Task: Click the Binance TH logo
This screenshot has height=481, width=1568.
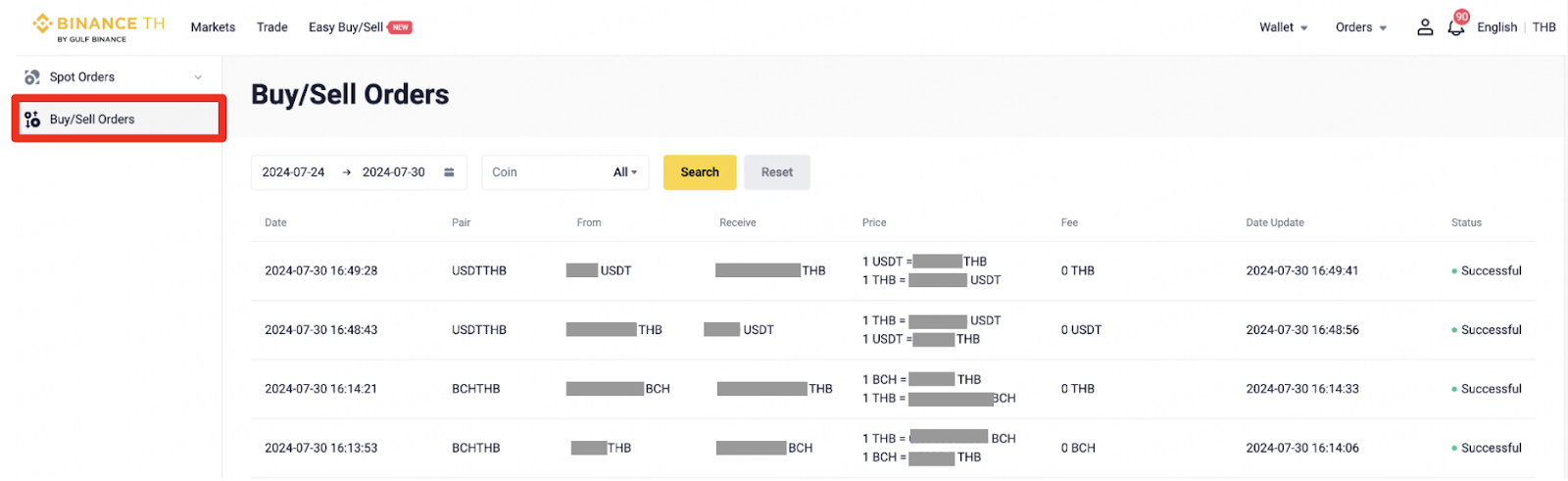Action: click(97, 26)
